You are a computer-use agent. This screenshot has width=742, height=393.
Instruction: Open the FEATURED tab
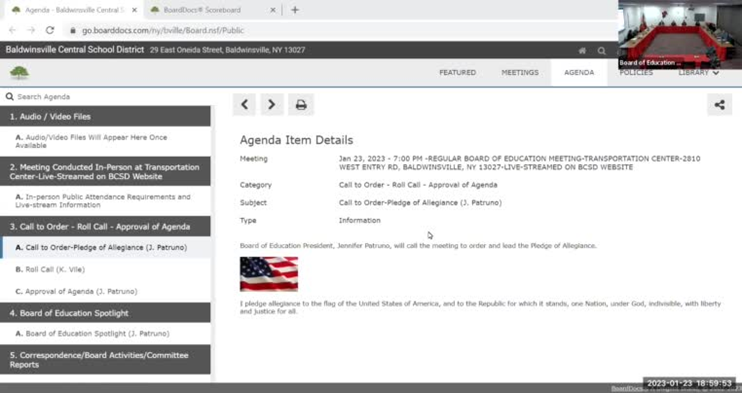click(x=458, y=72)
